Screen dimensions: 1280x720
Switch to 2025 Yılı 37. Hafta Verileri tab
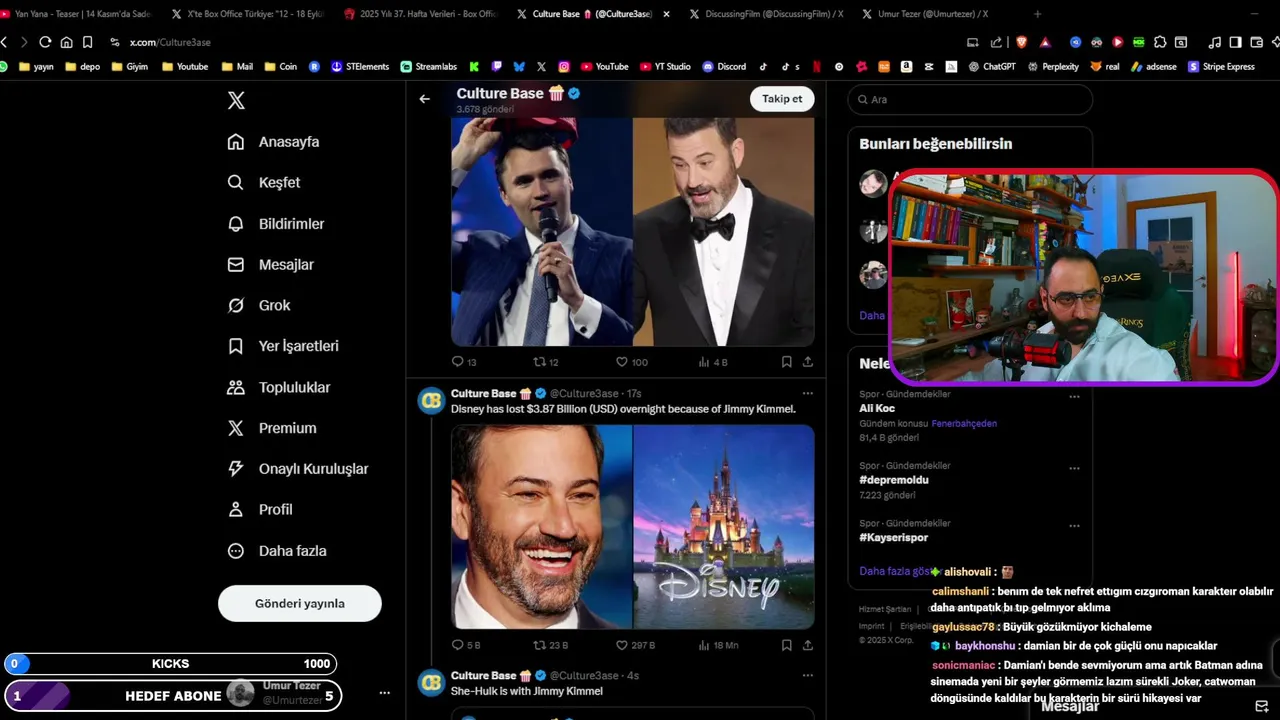coord(419,14)
